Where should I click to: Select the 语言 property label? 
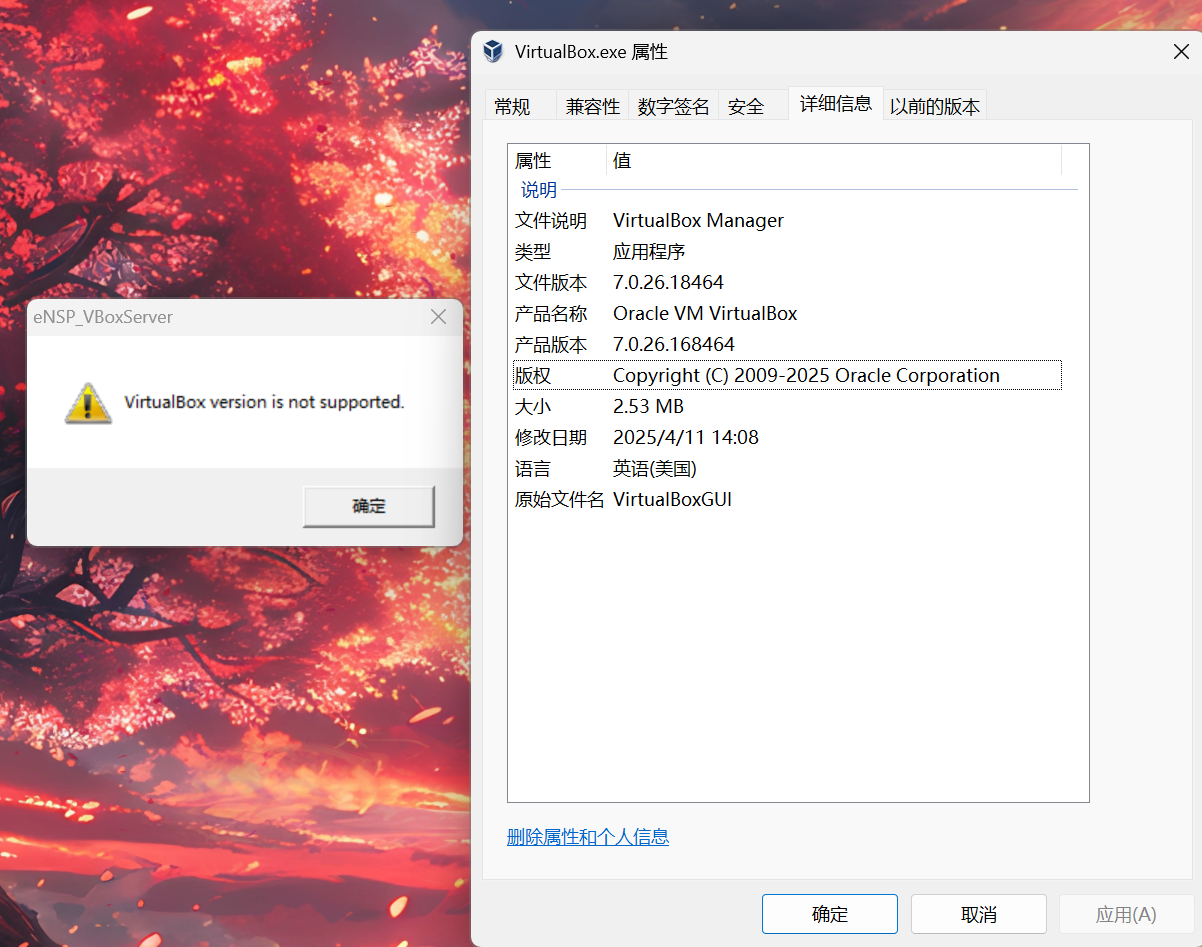coord(533,468)
